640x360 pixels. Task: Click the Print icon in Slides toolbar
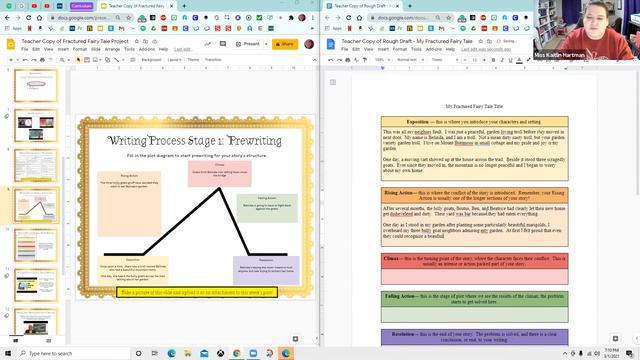42,60
